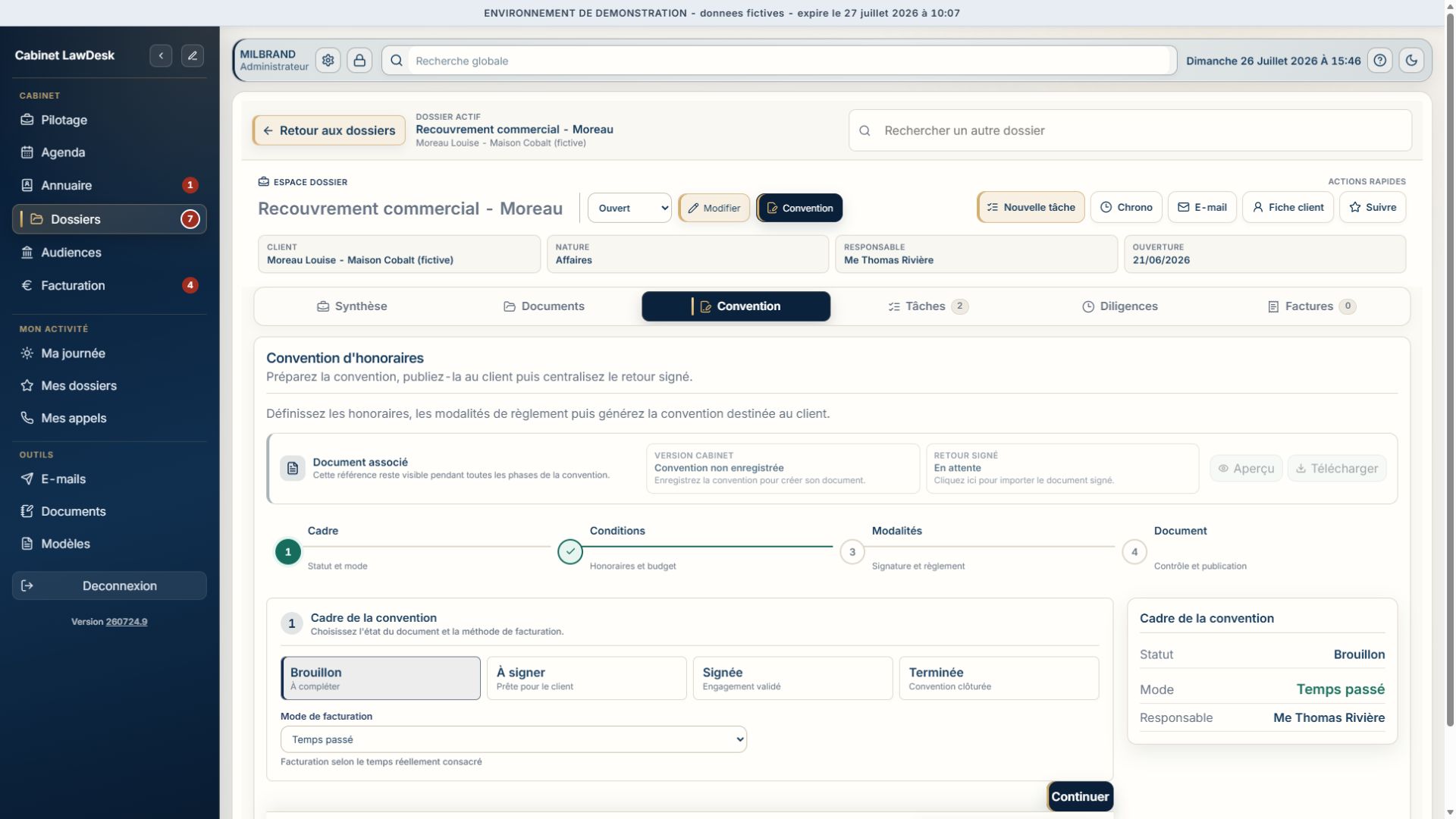This screenshot has width=1456, height=819.
Task: Click client field Moreau Louise - Maison Cobalt
Action: click(399, 254)
